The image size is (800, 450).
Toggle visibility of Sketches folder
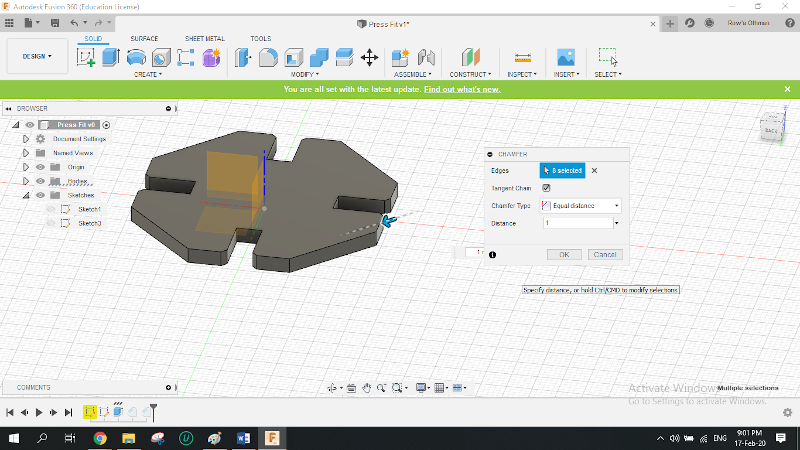(x=40, y=195)
